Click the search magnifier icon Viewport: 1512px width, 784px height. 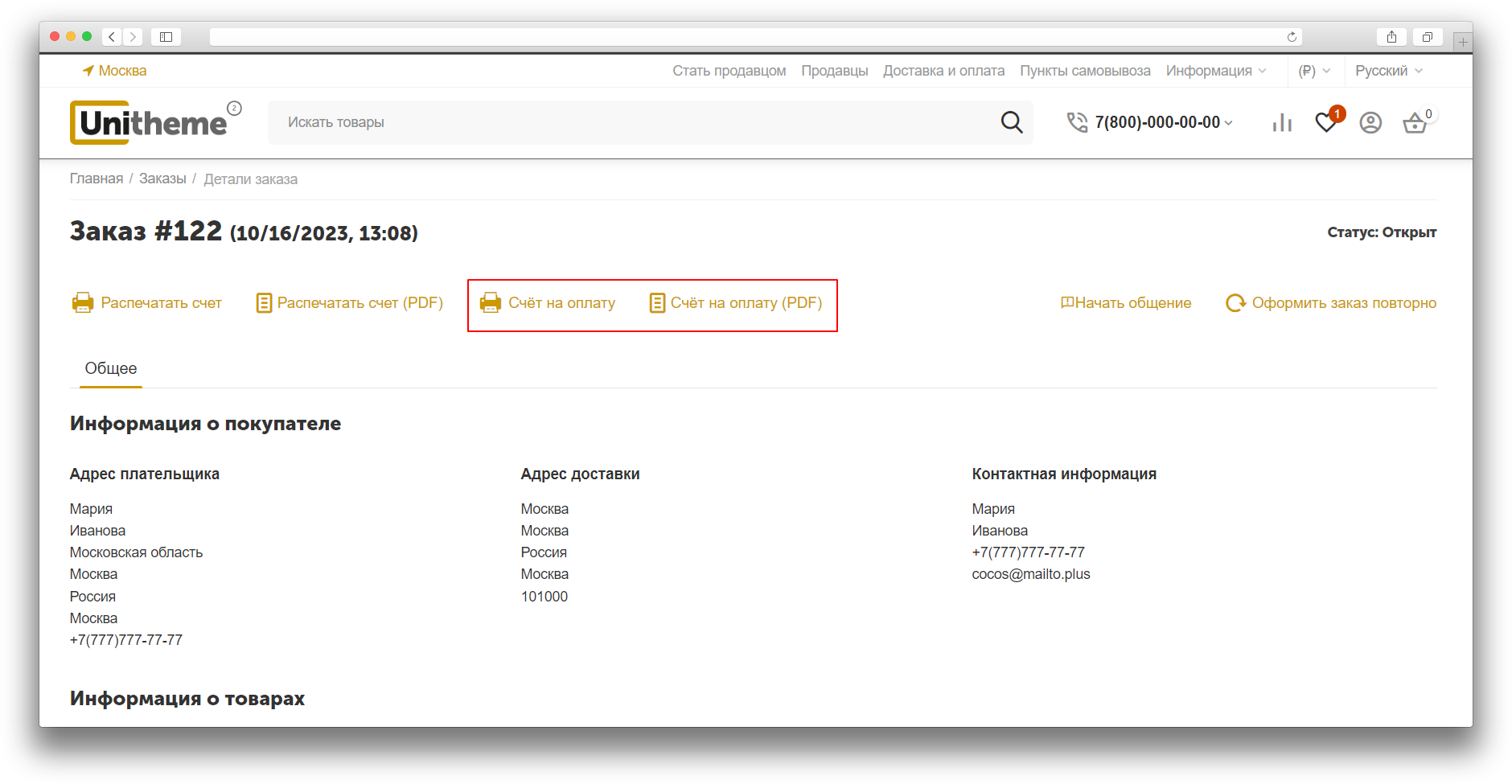click(x=1011, y=122)
